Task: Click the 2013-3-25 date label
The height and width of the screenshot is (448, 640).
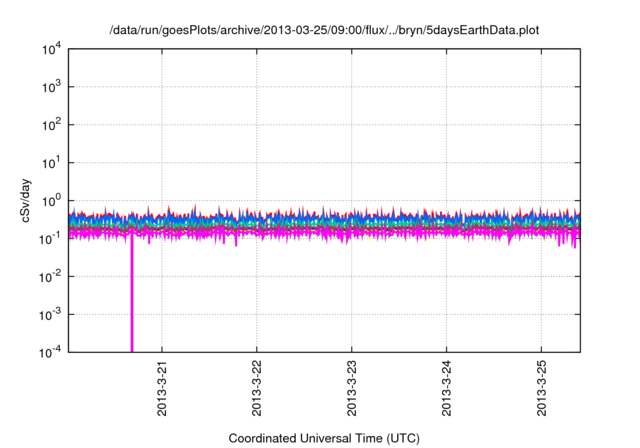Action: (542, 388)
